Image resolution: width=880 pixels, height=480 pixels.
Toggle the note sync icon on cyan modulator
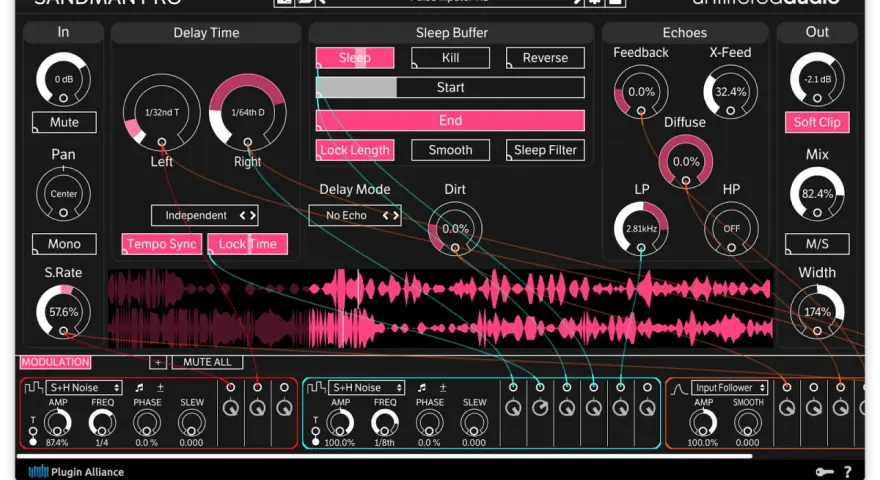click(422, 387)
